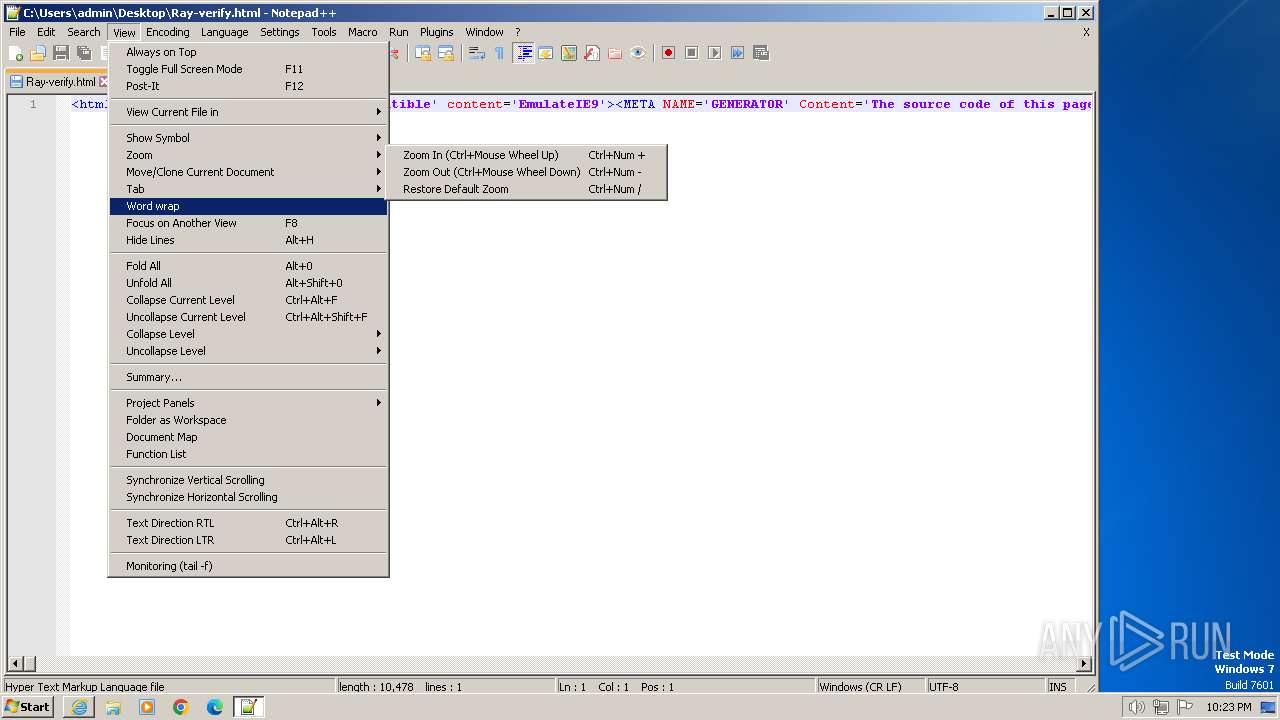The height and width of the screenshot is (720, 1280).
Task: Click the Save toolbar icon
Action: [61, 53]
